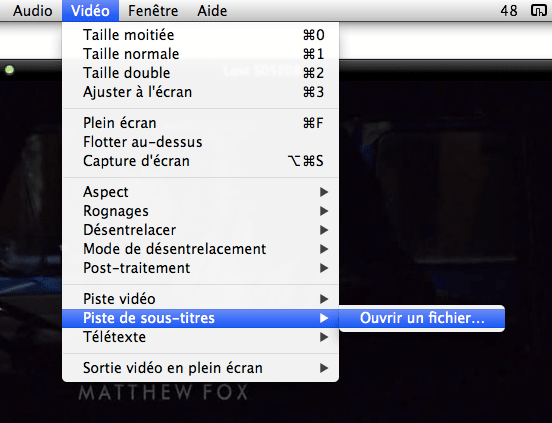The width and height of the screenshot is (552, 423).
Task: Click the green window zoom button
Action: coord(10,70)
